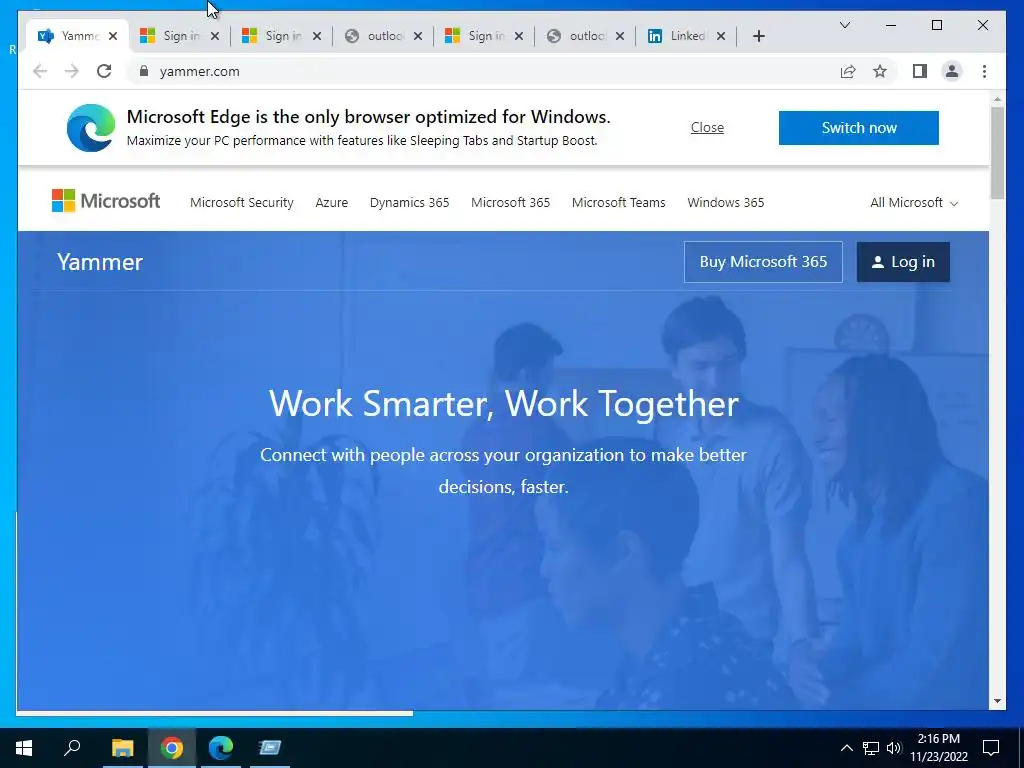
Task: Open File Explorer from the taskbar
Action: (x=122, y=748)
